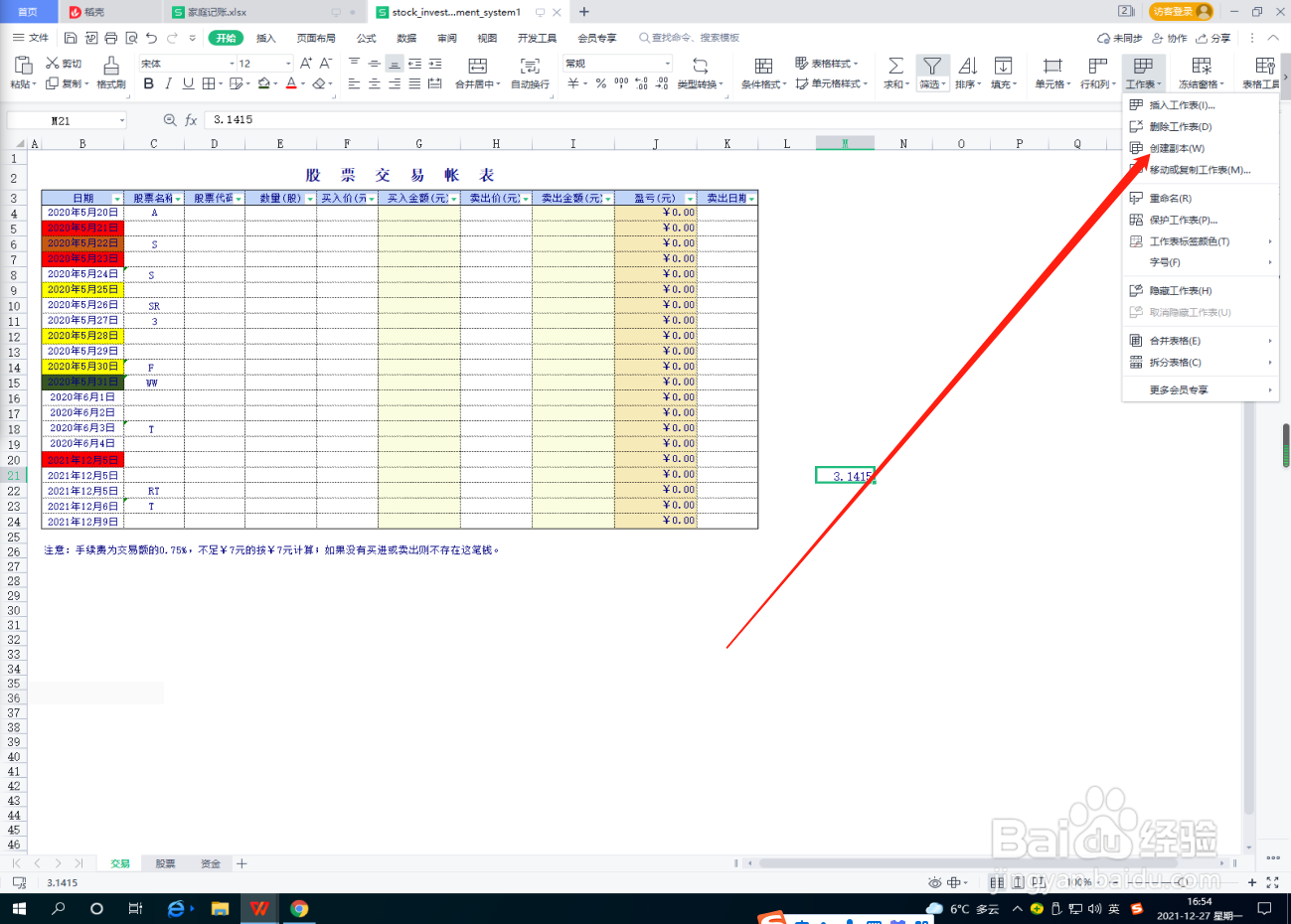
Task: Click the 协作 collaborate button
Action: (x=1170, y=38)
